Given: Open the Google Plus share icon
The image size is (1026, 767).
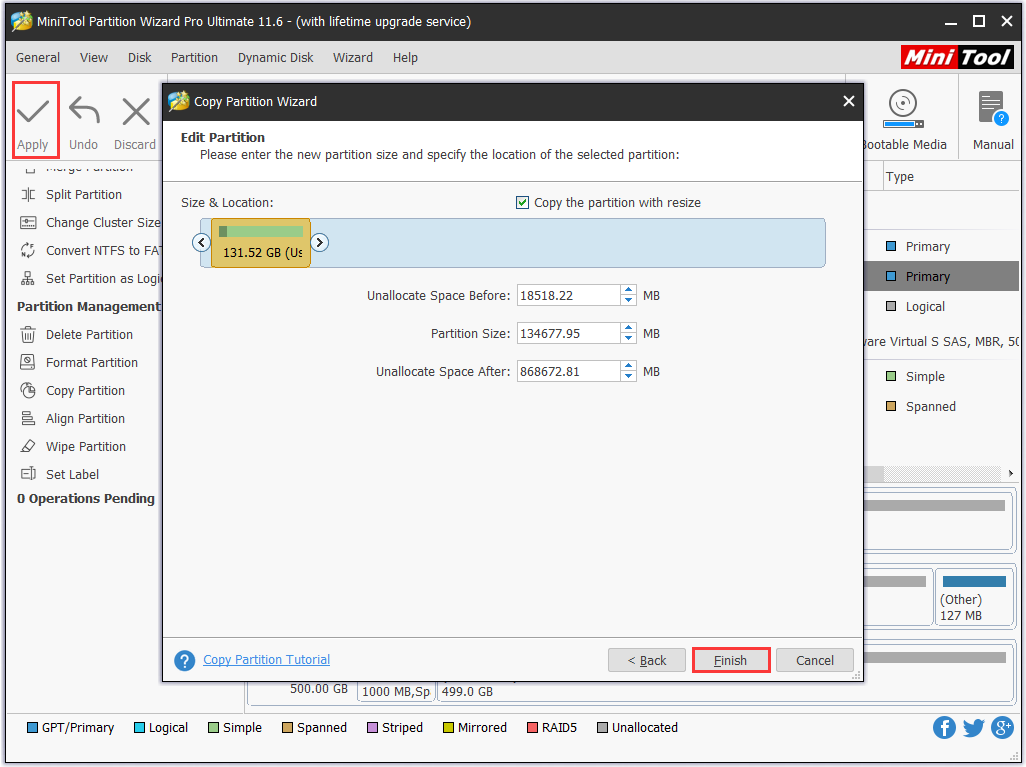Looking at the screenshot, I should point(1002,727).
